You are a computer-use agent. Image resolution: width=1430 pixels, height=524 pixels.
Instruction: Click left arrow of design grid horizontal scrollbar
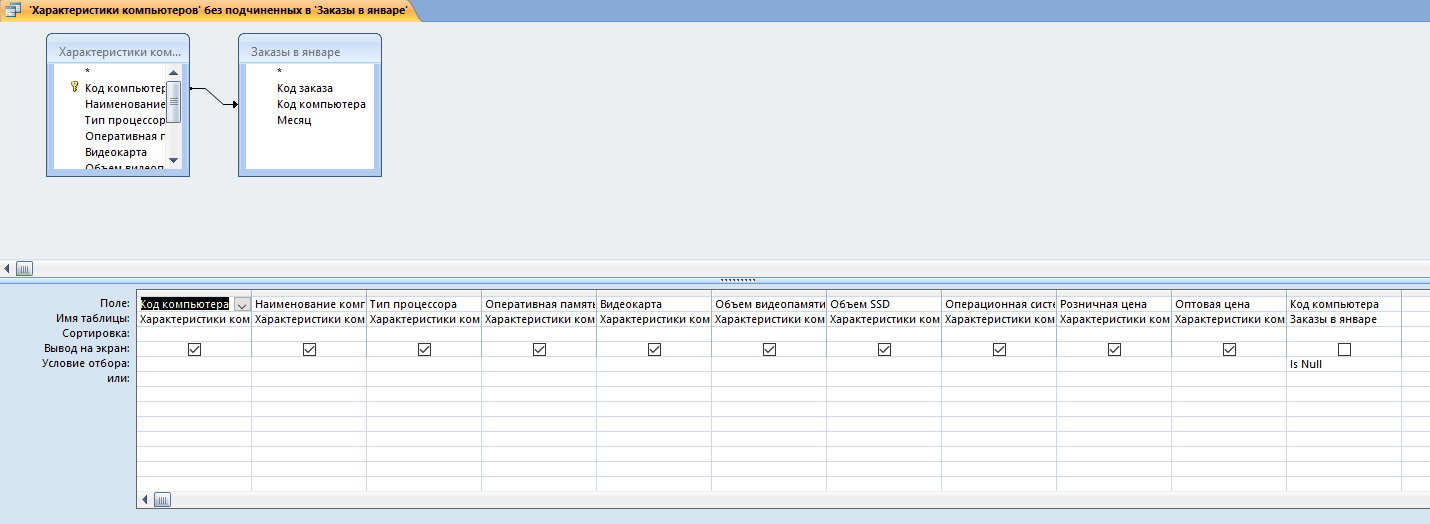click(x=145, y=499)
